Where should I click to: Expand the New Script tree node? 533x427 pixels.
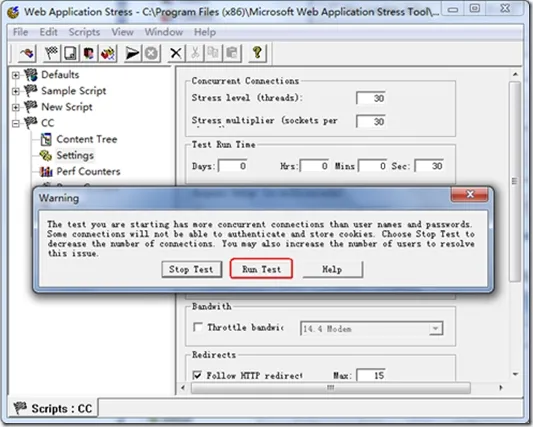(x=16, y=107)
